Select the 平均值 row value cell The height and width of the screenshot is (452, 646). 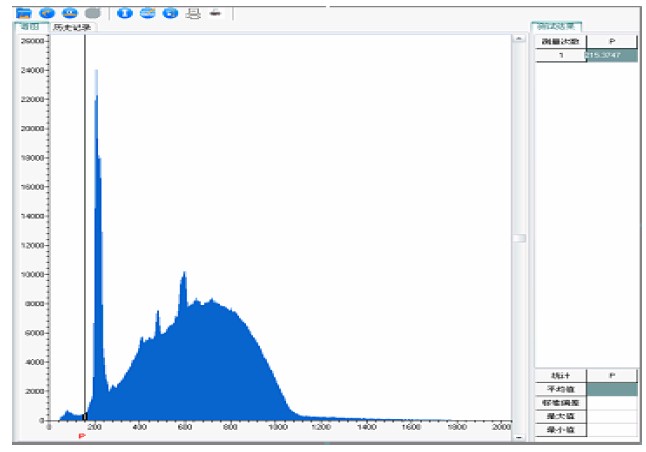pos(610,389)
